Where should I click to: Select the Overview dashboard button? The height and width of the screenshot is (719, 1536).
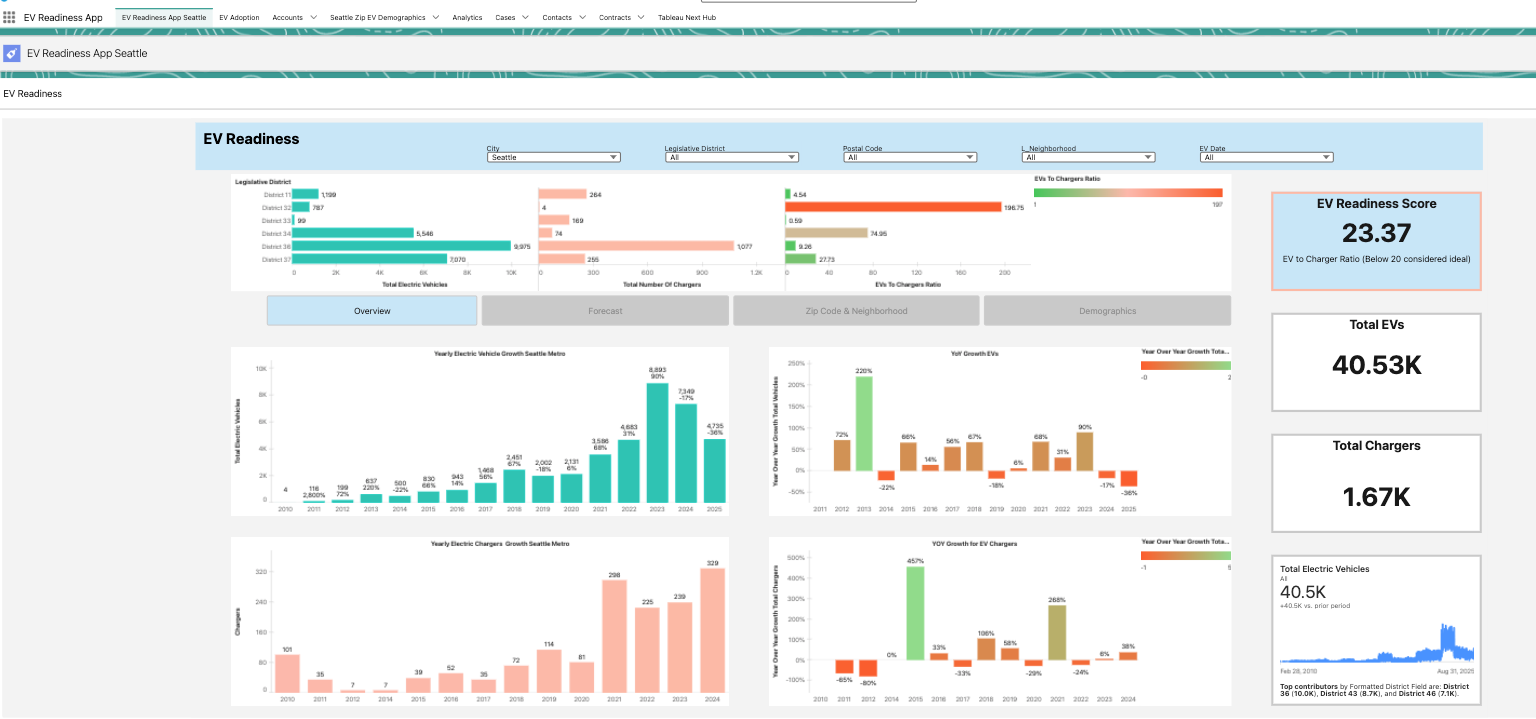pos(372,311)
